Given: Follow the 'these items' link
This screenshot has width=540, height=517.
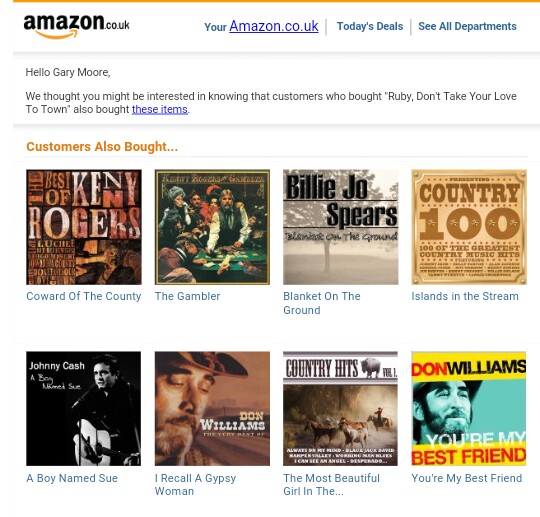Looking at the screenshot, I should point(160,109).
